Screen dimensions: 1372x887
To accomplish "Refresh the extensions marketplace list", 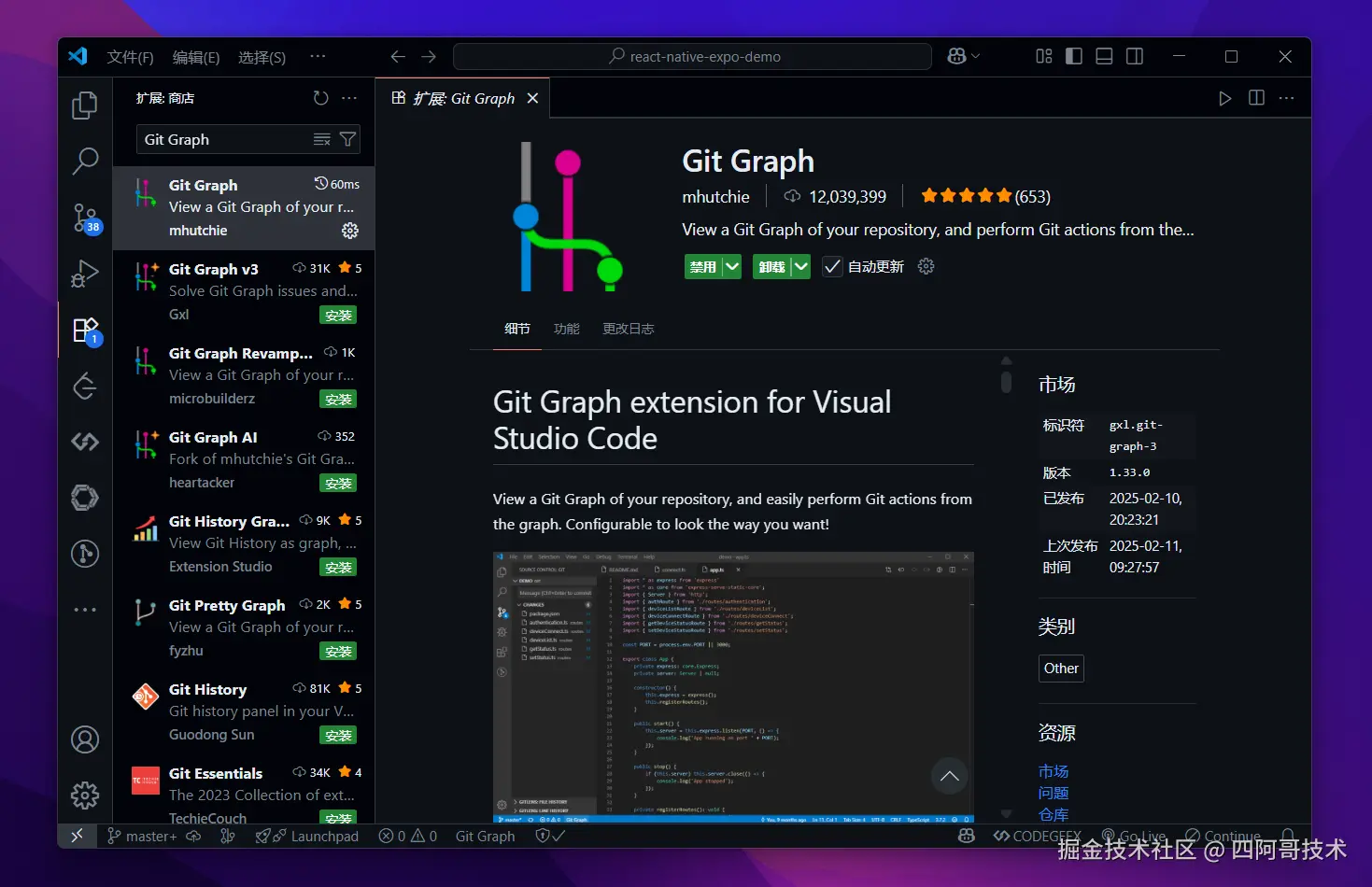I will [320, 98].
